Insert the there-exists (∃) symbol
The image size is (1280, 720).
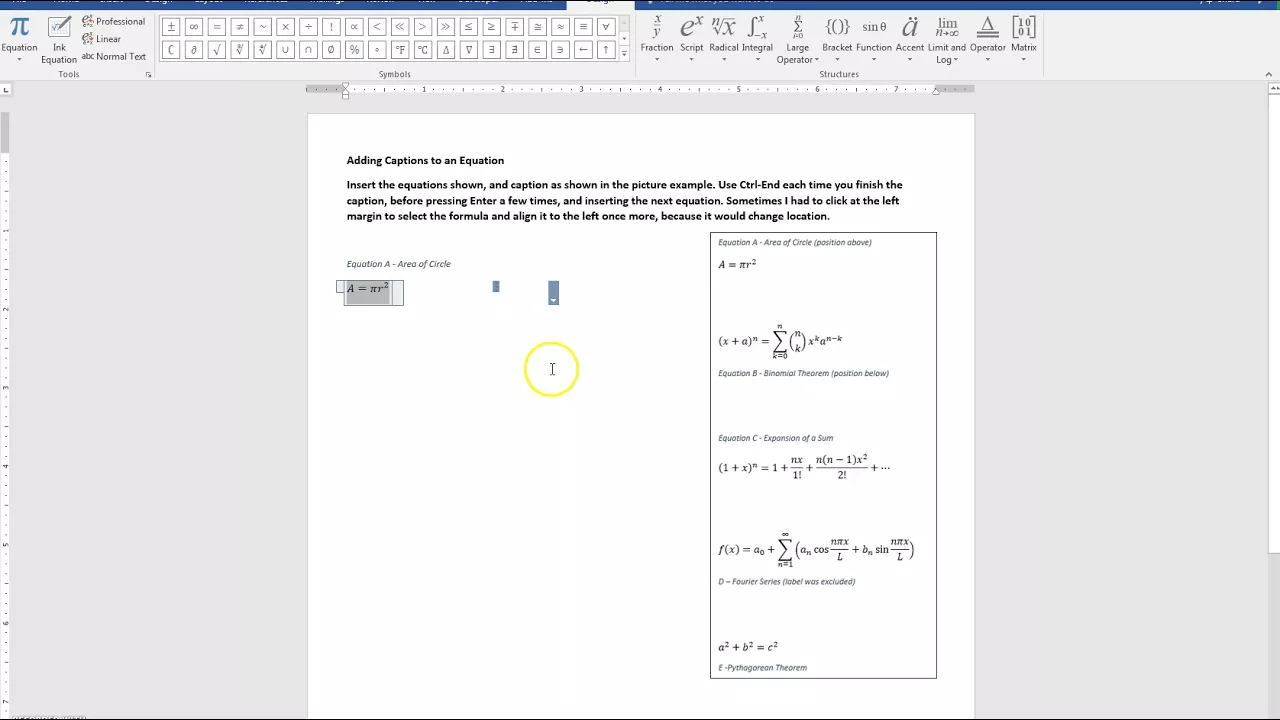click(491, 50)
